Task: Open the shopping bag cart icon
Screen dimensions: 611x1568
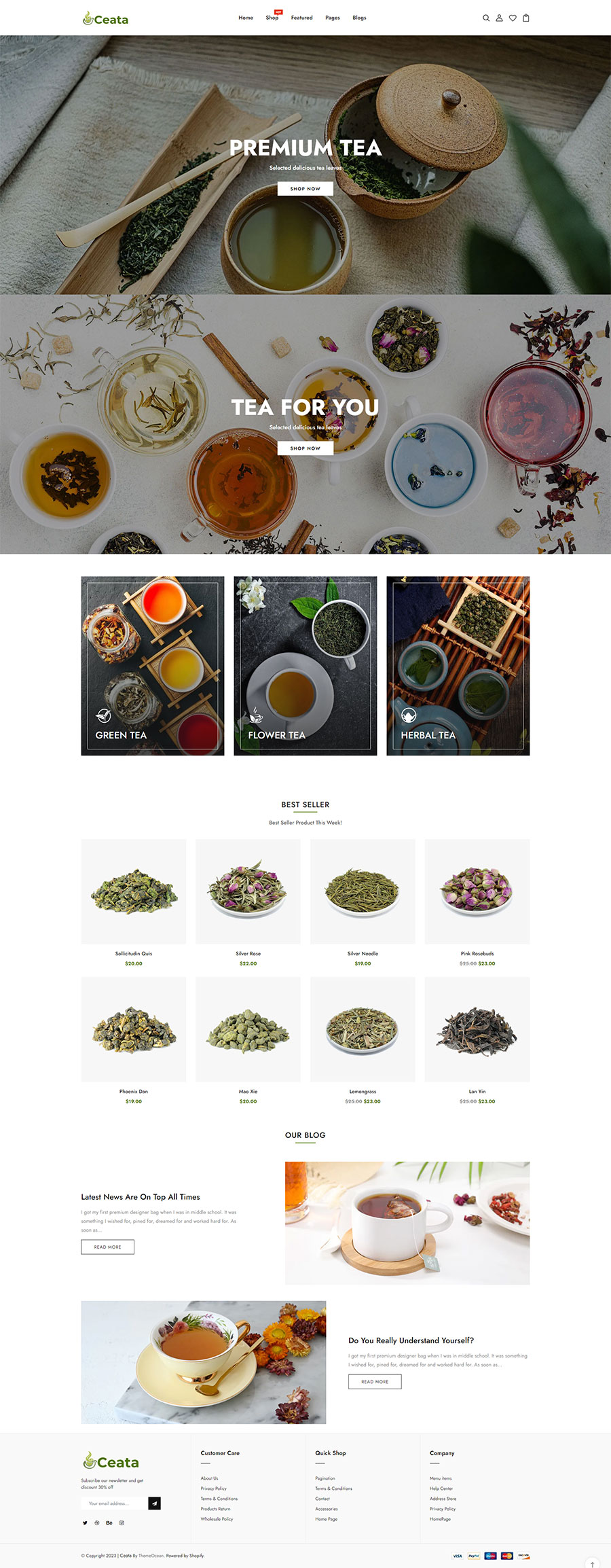Action: [x=525, y=18]
